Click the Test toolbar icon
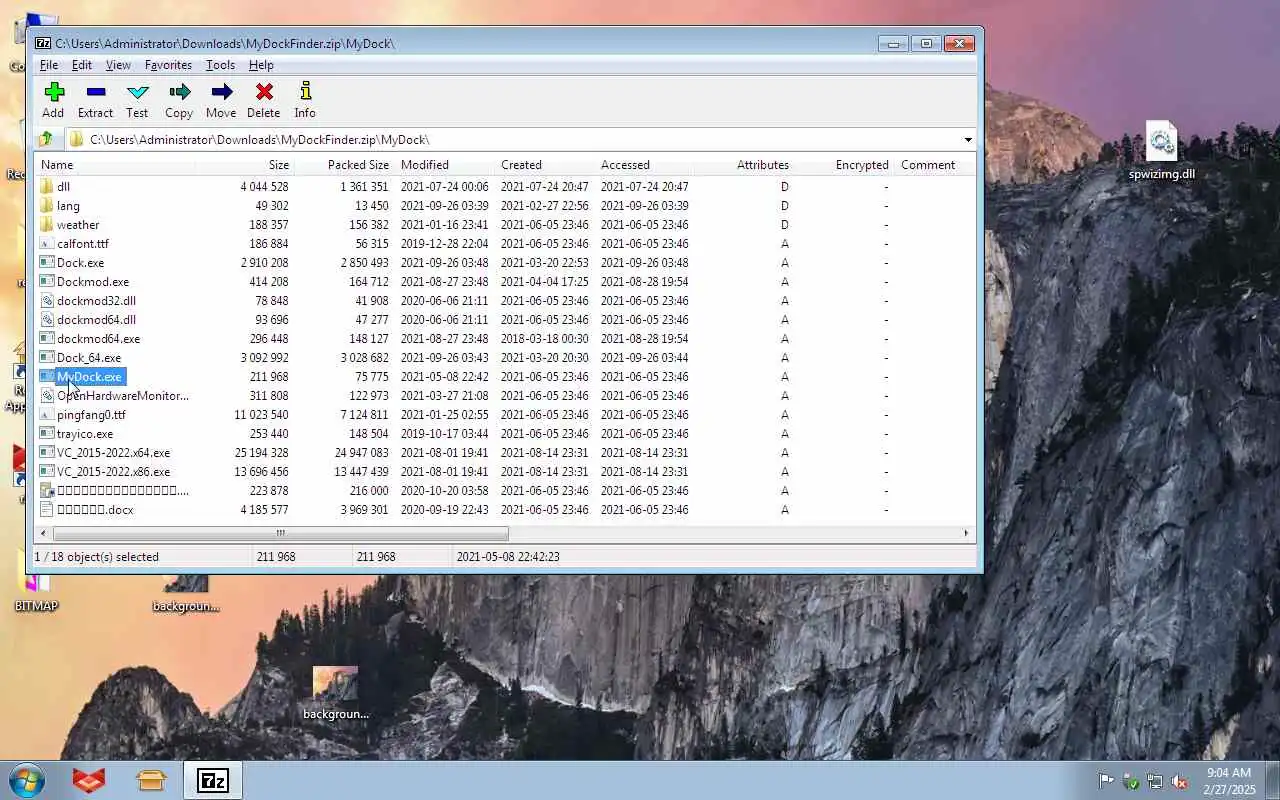This screenshot has width=1280, height=800. point(137,92)
